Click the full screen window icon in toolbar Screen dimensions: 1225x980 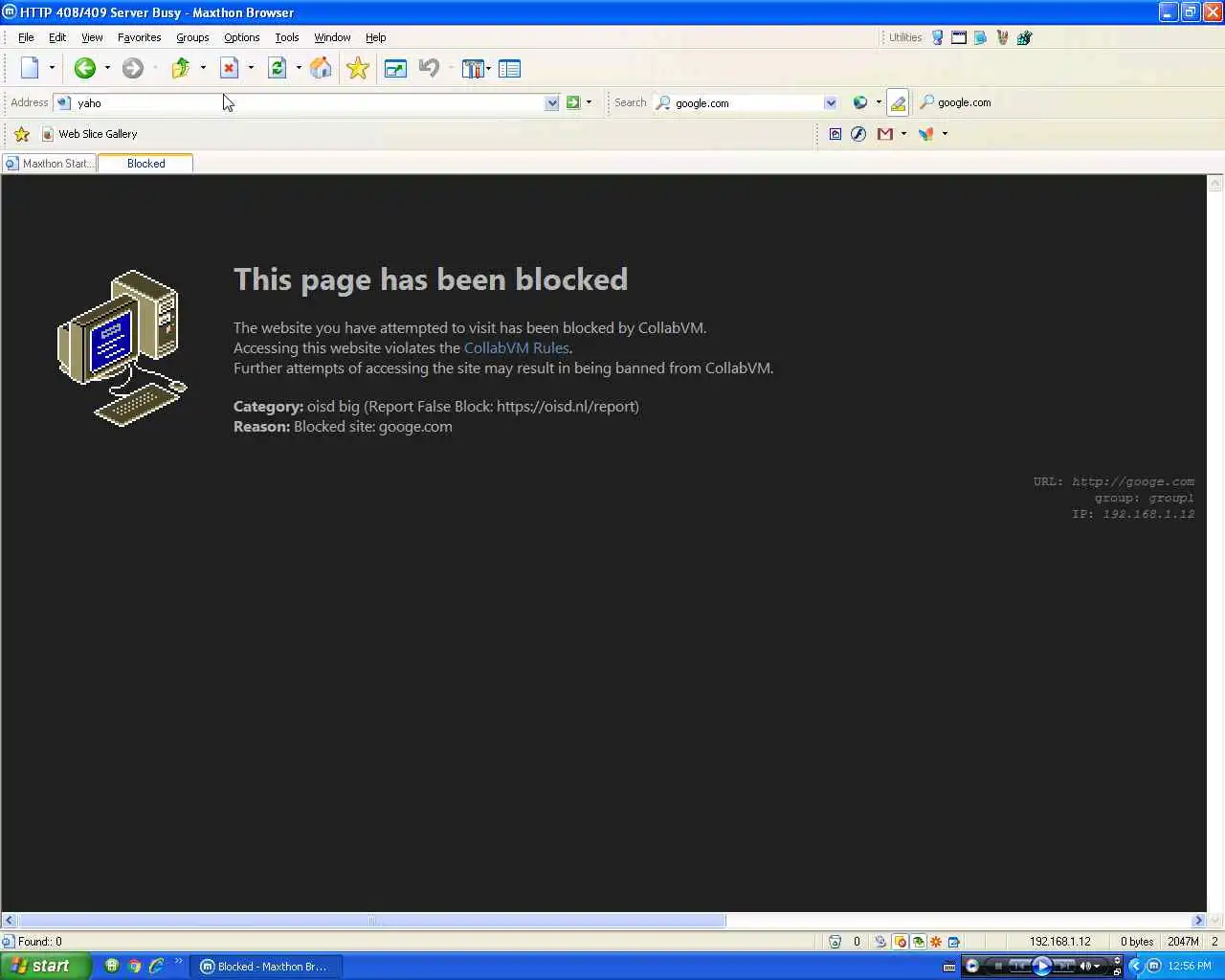tap(395, 68)
